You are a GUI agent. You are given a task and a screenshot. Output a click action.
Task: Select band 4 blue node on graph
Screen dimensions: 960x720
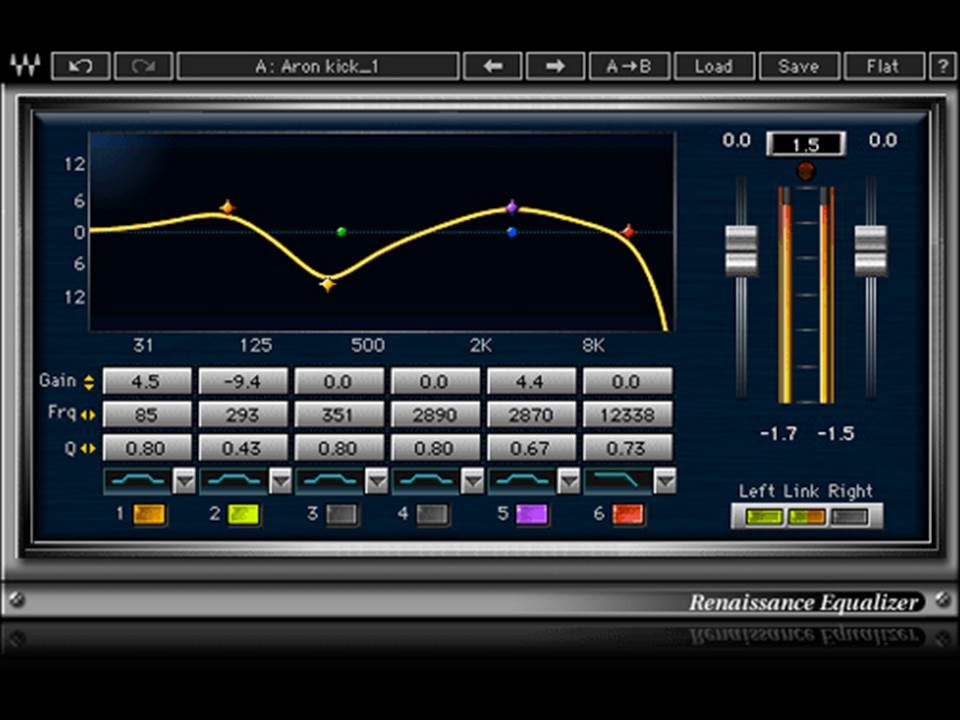tap(512, 232)
